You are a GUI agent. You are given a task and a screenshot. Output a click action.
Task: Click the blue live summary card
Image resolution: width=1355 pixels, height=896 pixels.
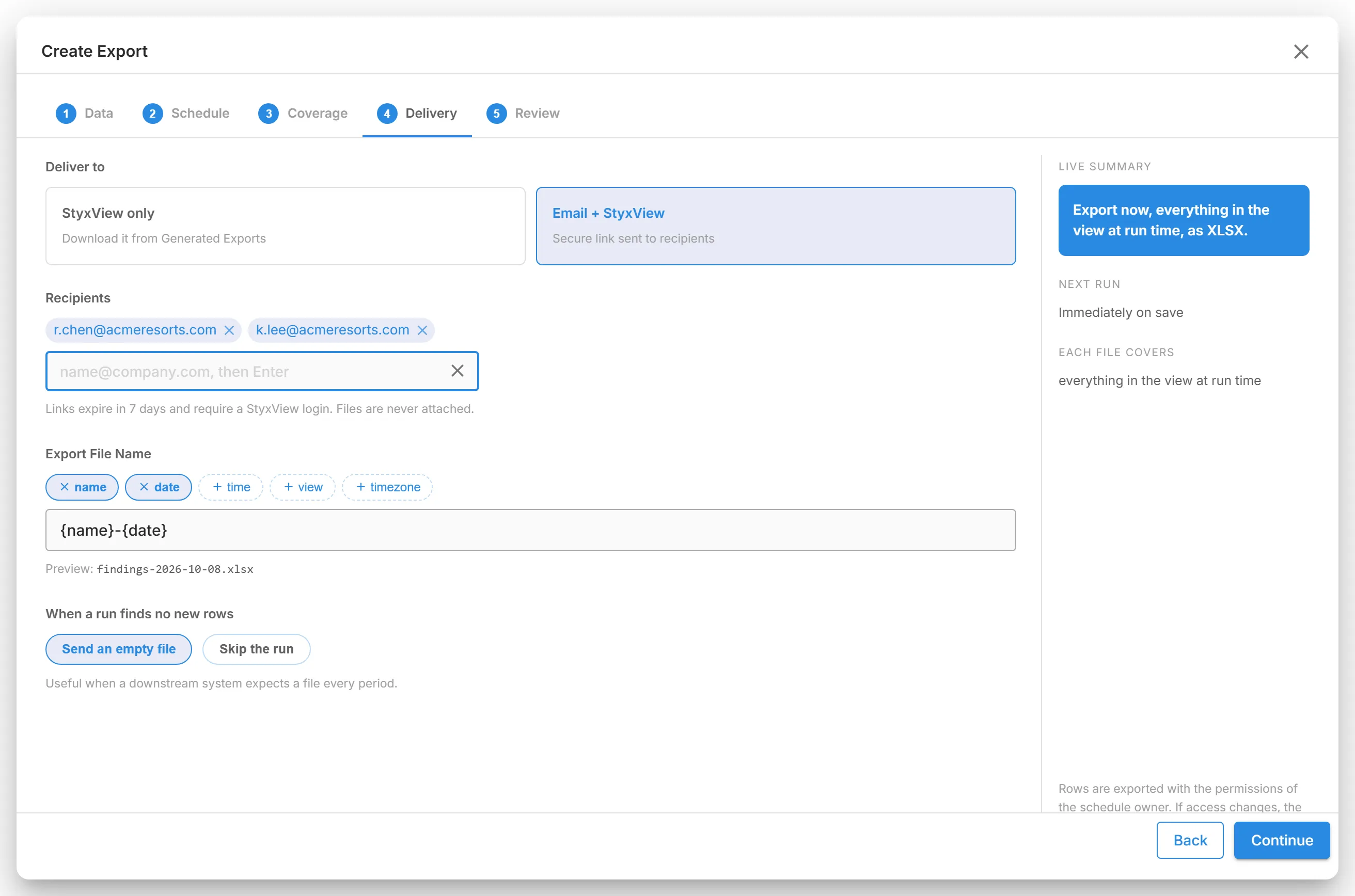pyautogui.click(x=1184, y=220)
